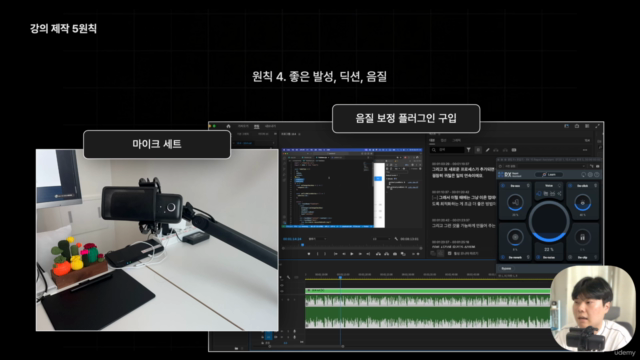The width and height of the screenshot is (640, 360).
Task: Click the Bypass button in RX plugin
Action: (506, 269)
